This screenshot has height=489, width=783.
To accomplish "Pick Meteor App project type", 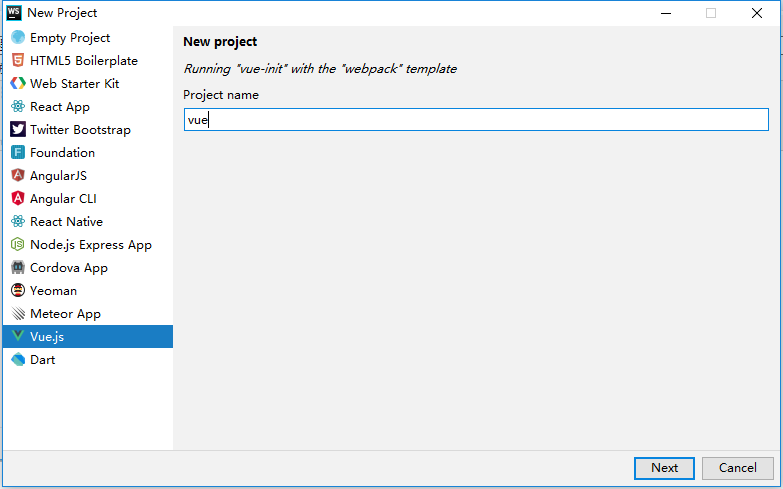I will tap(65, 314).
